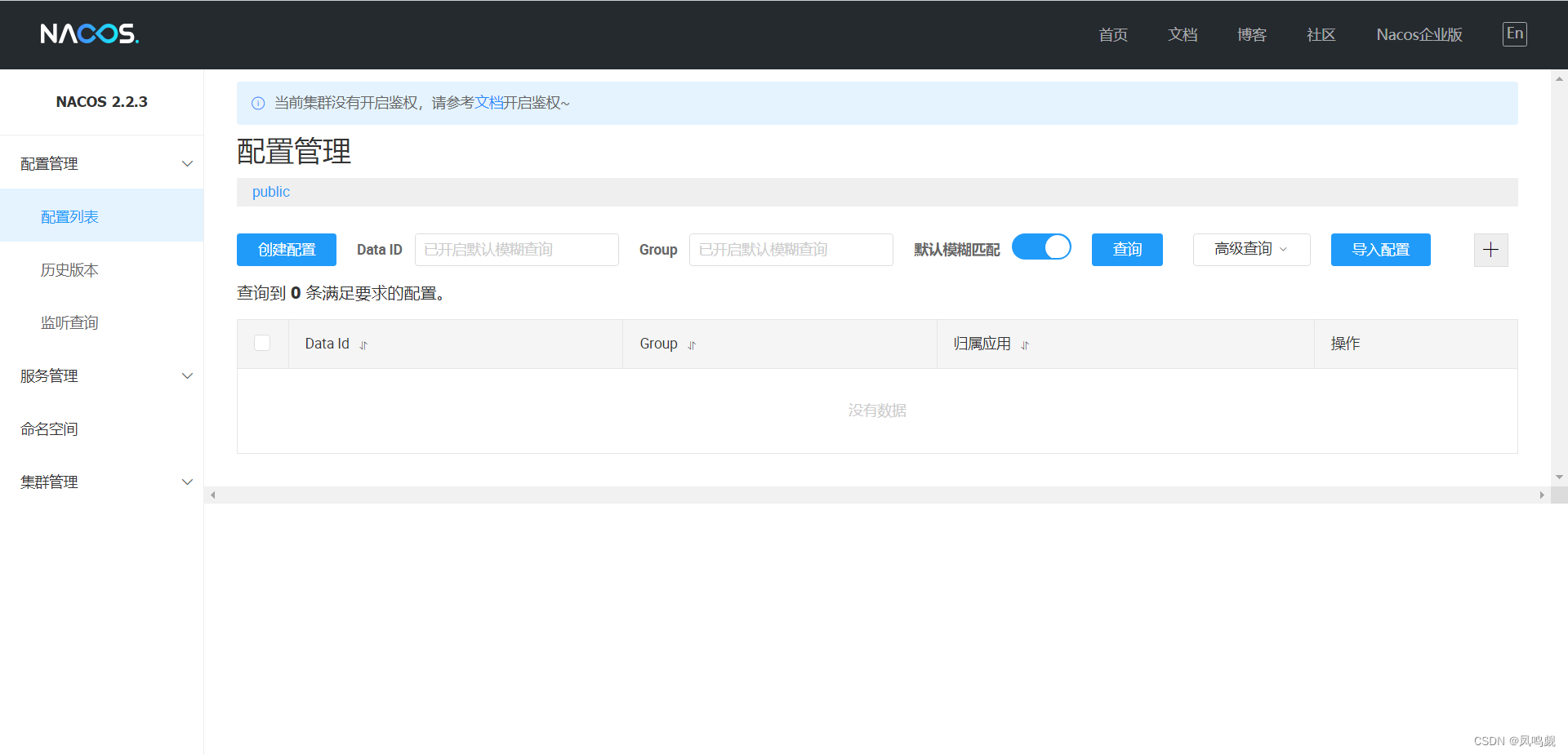Screen dimensions: 1568x755
Task: Expand the 服务管理 menu chevron
Action: pos(187,375)
